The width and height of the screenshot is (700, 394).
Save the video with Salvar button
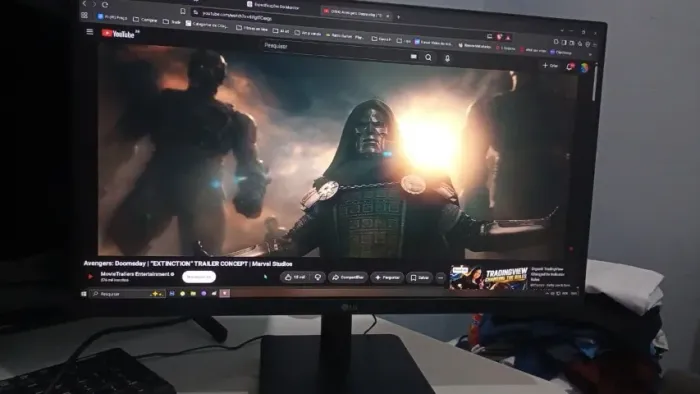point(420,278)
